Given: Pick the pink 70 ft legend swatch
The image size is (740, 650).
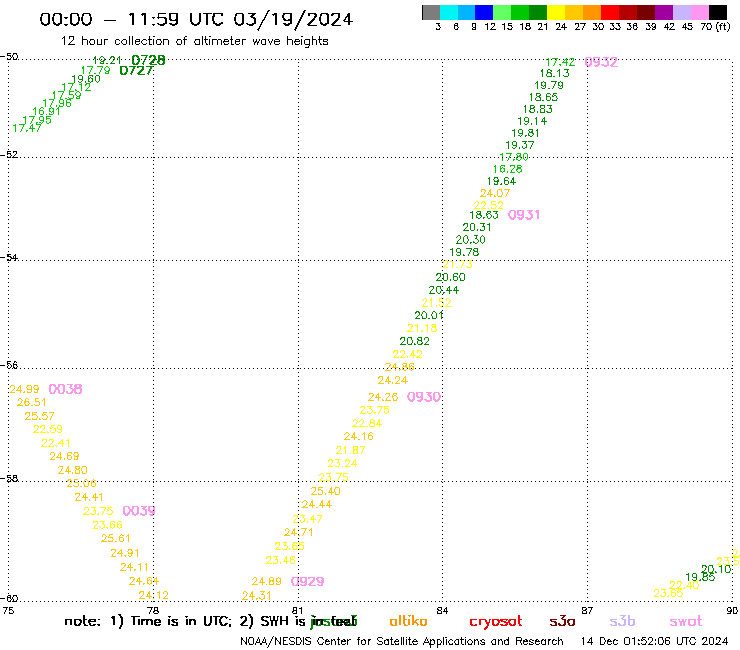Looking at the screenshot, I should click(699, 12).
